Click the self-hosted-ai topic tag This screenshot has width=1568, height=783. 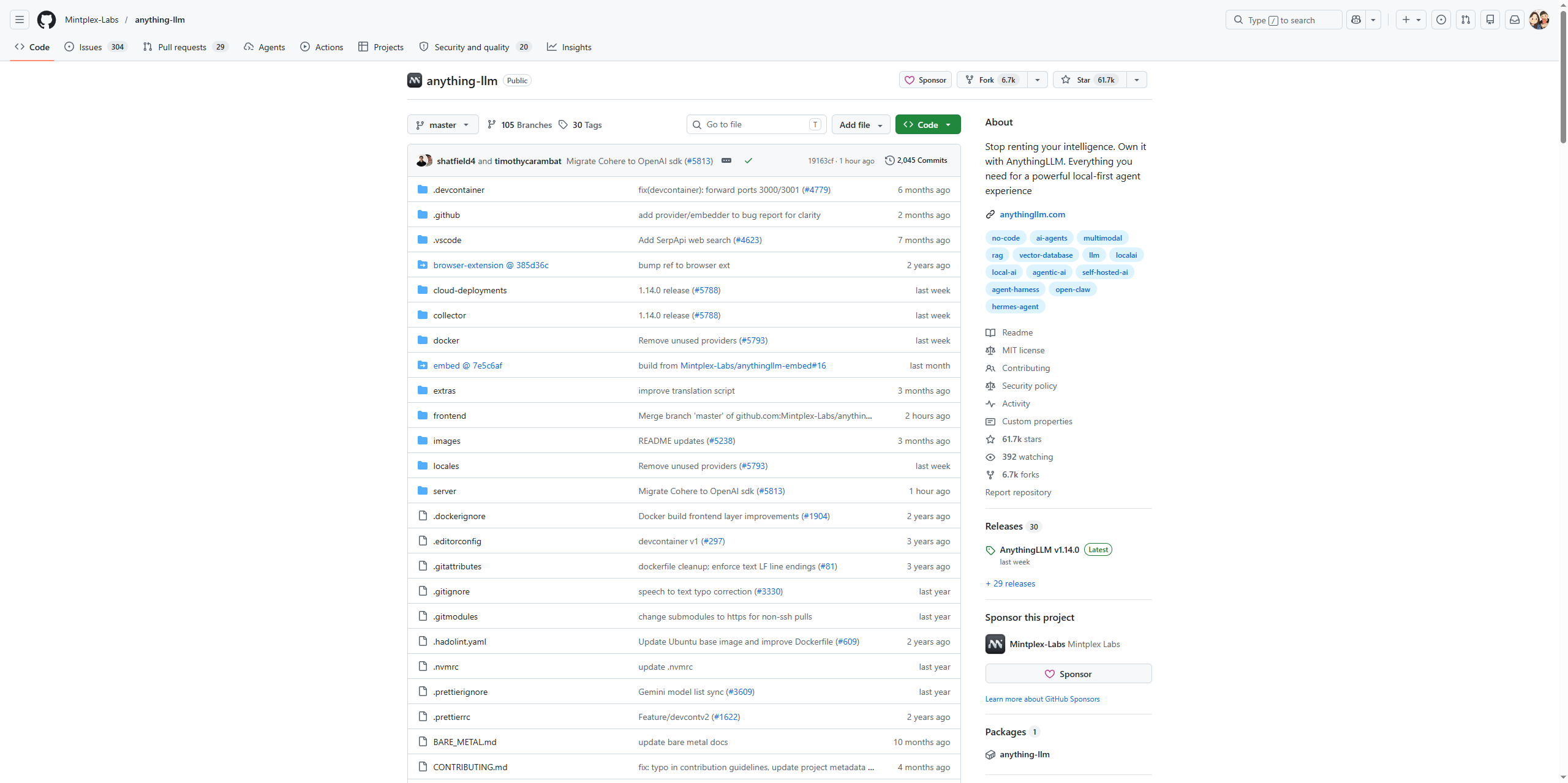[x=1104, y=272]
